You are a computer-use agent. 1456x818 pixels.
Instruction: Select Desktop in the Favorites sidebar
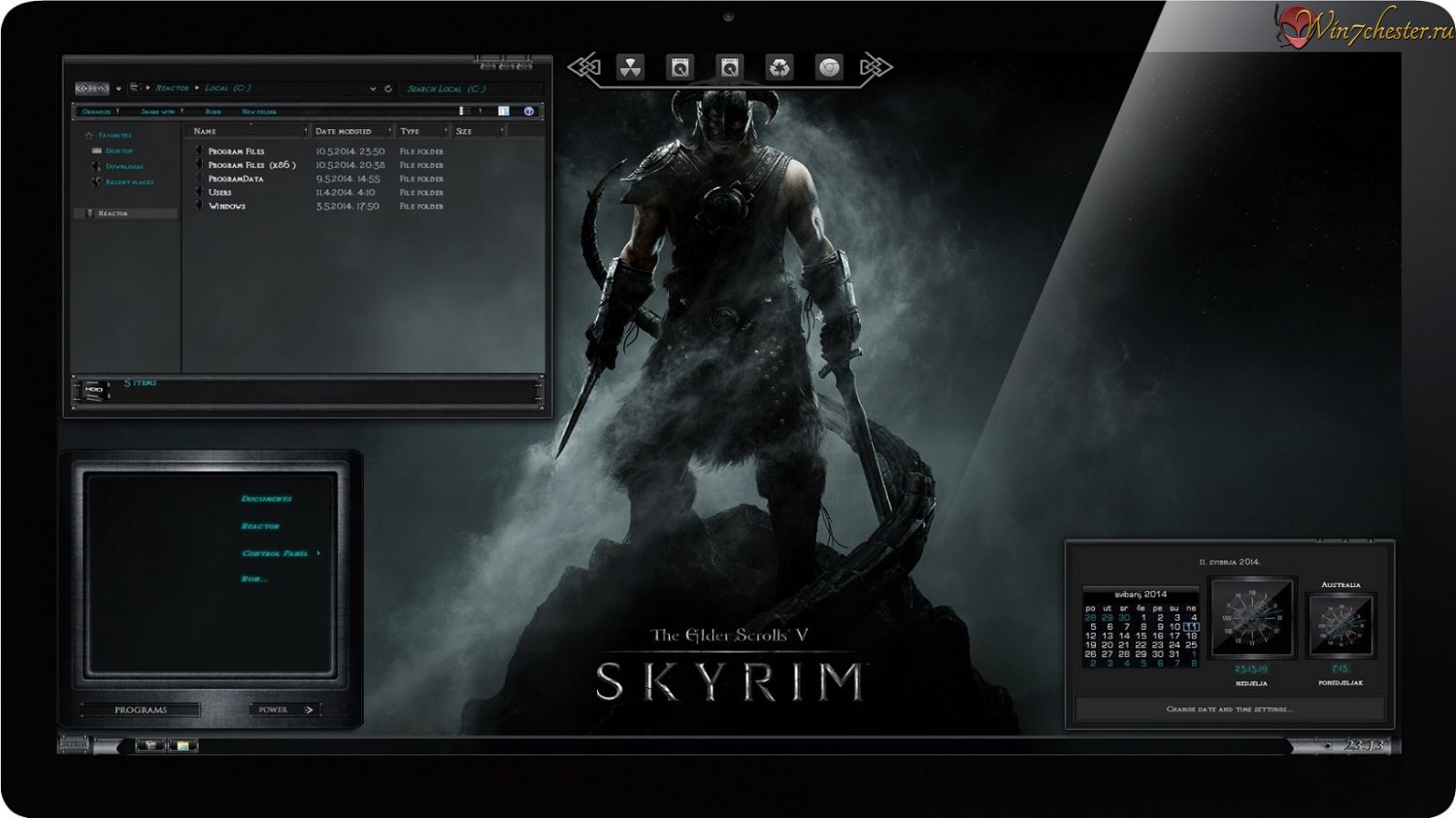pos(119,151)
